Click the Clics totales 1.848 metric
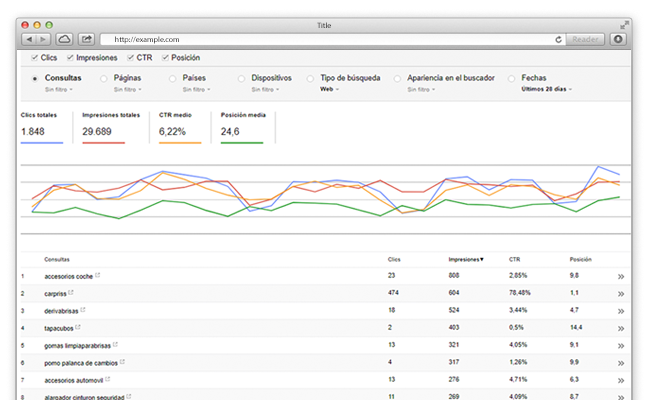650x400 pixels. [42, 127]
